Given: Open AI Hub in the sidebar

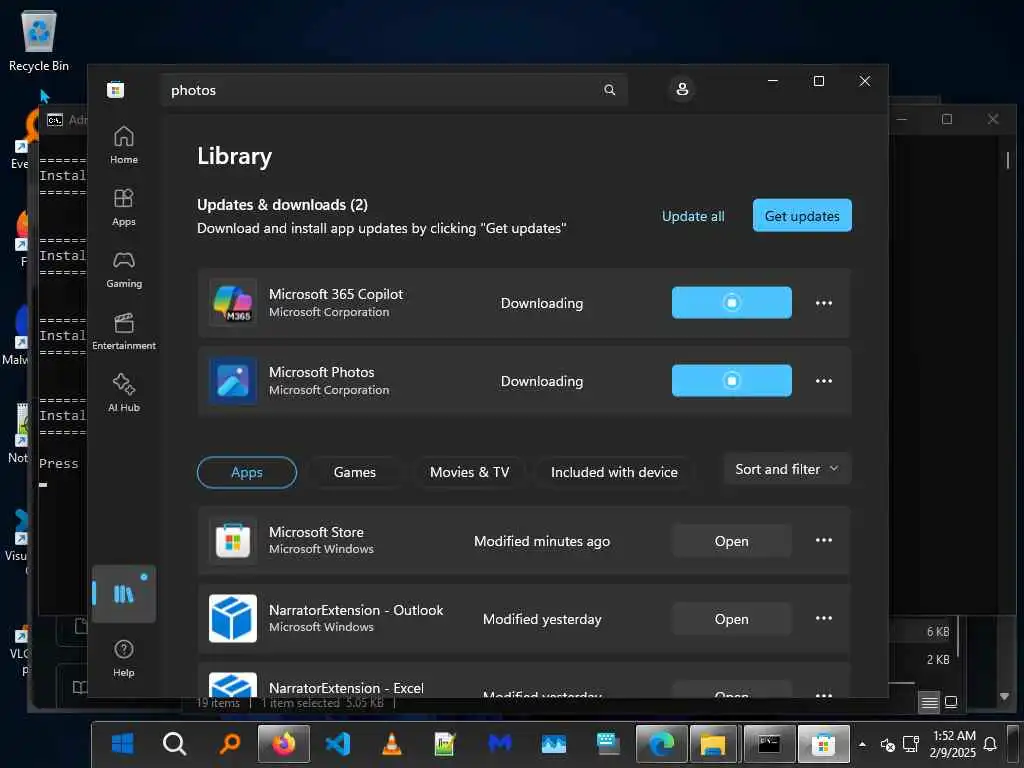Looking at the screenshot, I should pyautogui.click(x=123, y=393).
